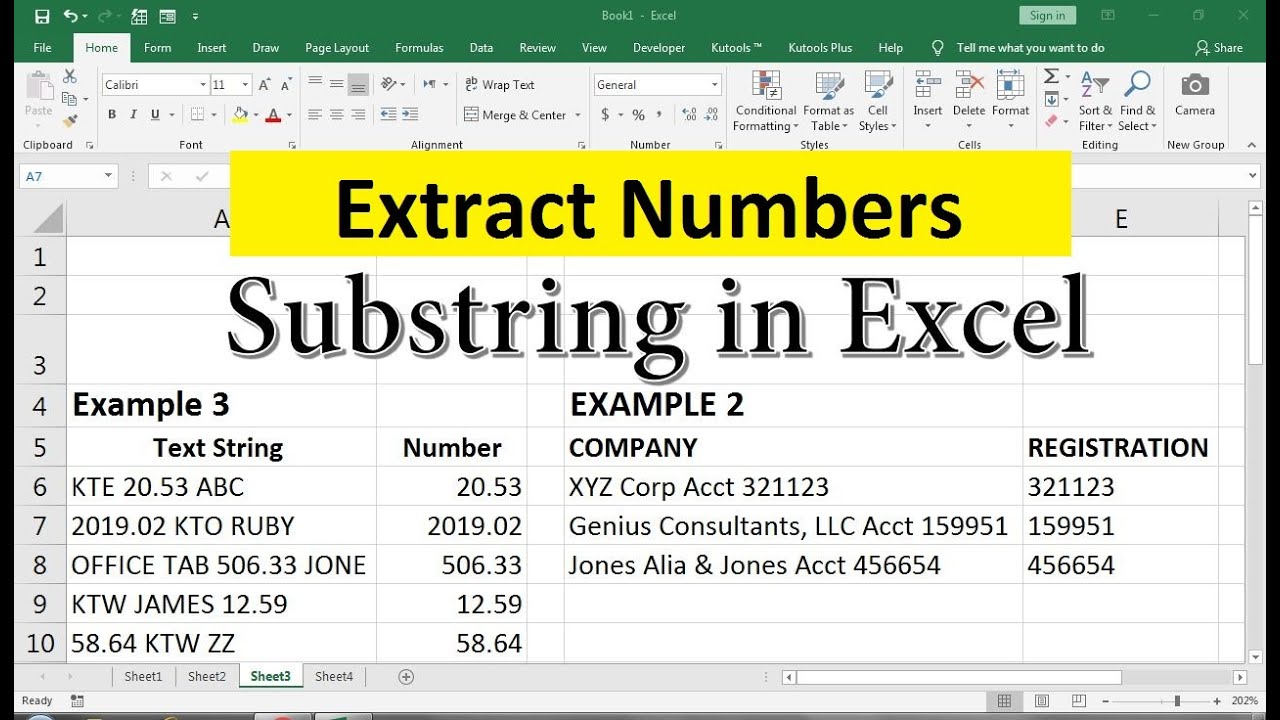
Task: Click the AutoSum sigma icon
Action: click(1051, 76)
